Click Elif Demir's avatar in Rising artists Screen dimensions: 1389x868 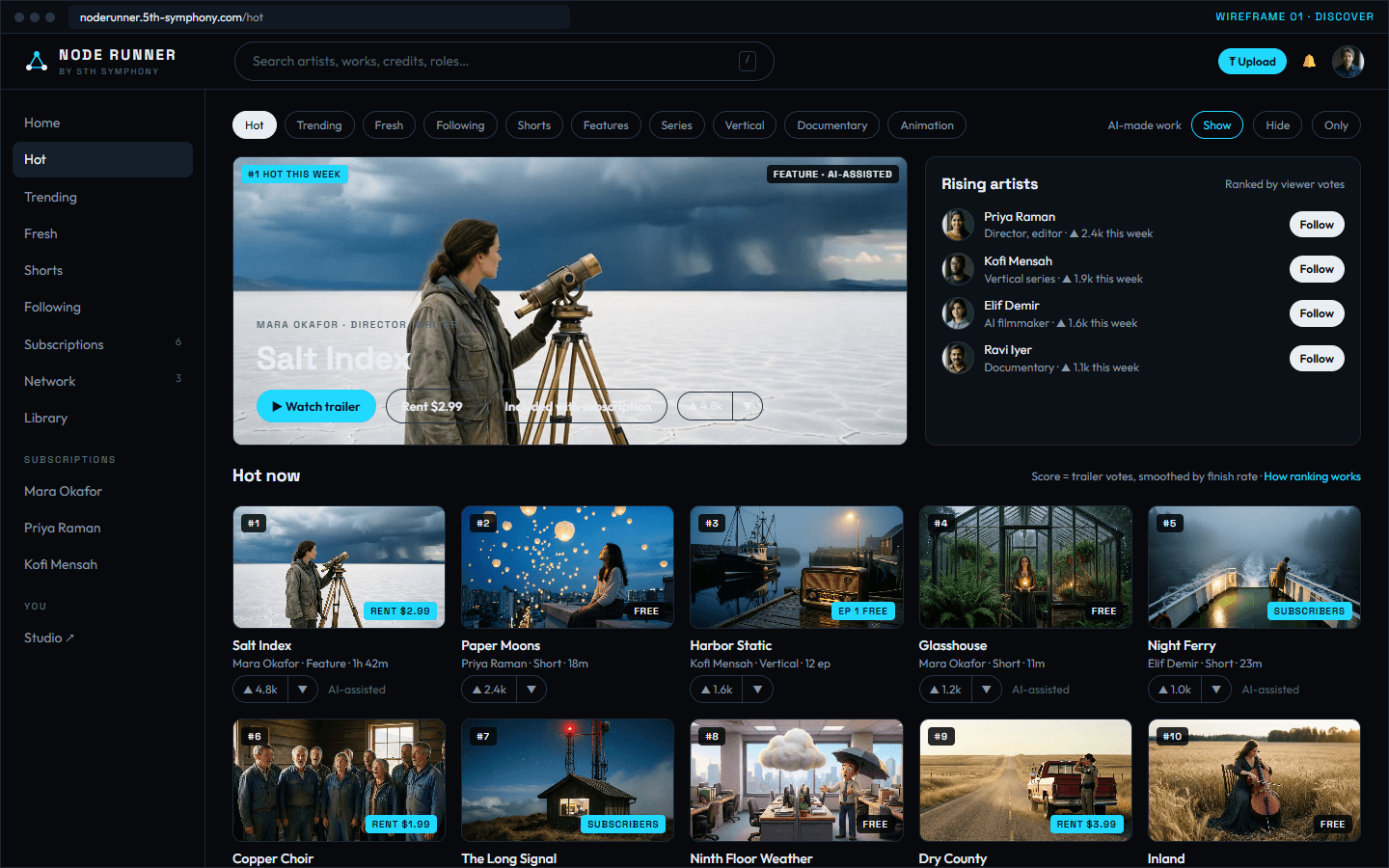click(958, 313)
